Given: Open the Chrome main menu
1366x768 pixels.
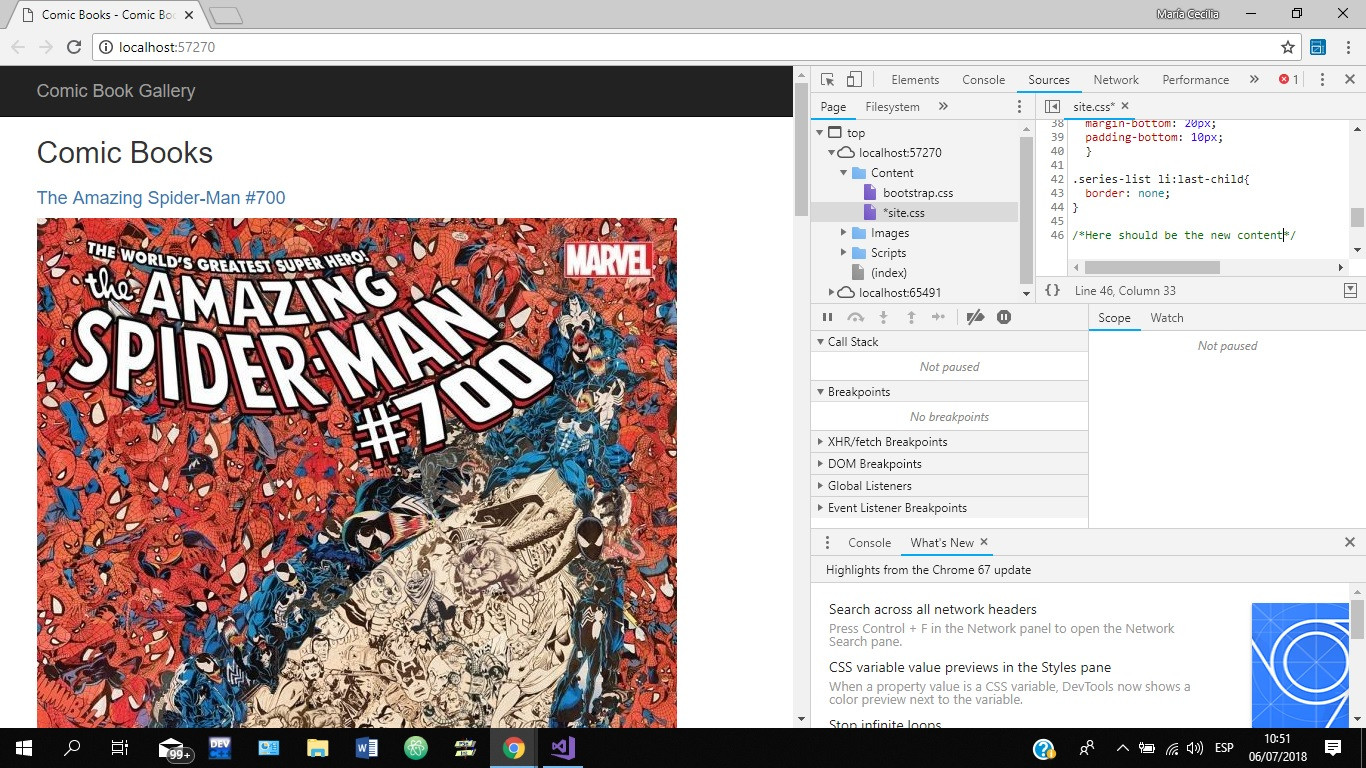Looking at the screenshot, I should click(x=1347, y=47).
